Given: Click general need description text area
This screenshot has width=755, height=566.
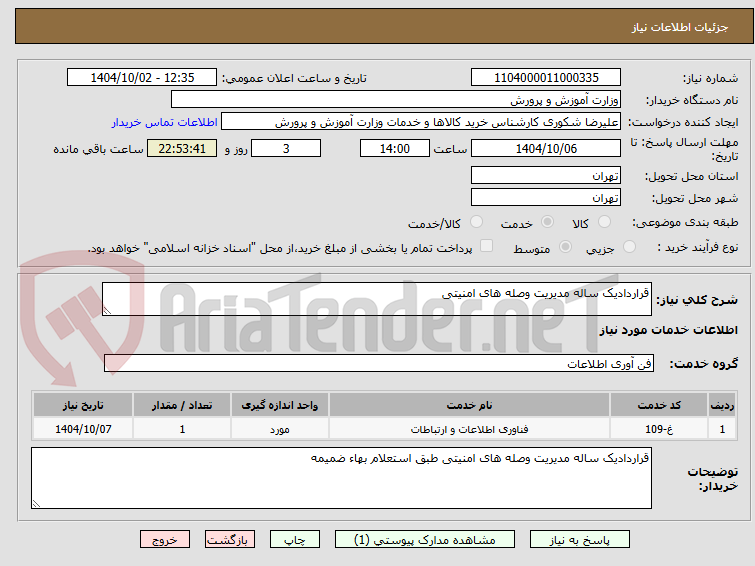Looking at the screenshot, I should [x=377, y=299].
